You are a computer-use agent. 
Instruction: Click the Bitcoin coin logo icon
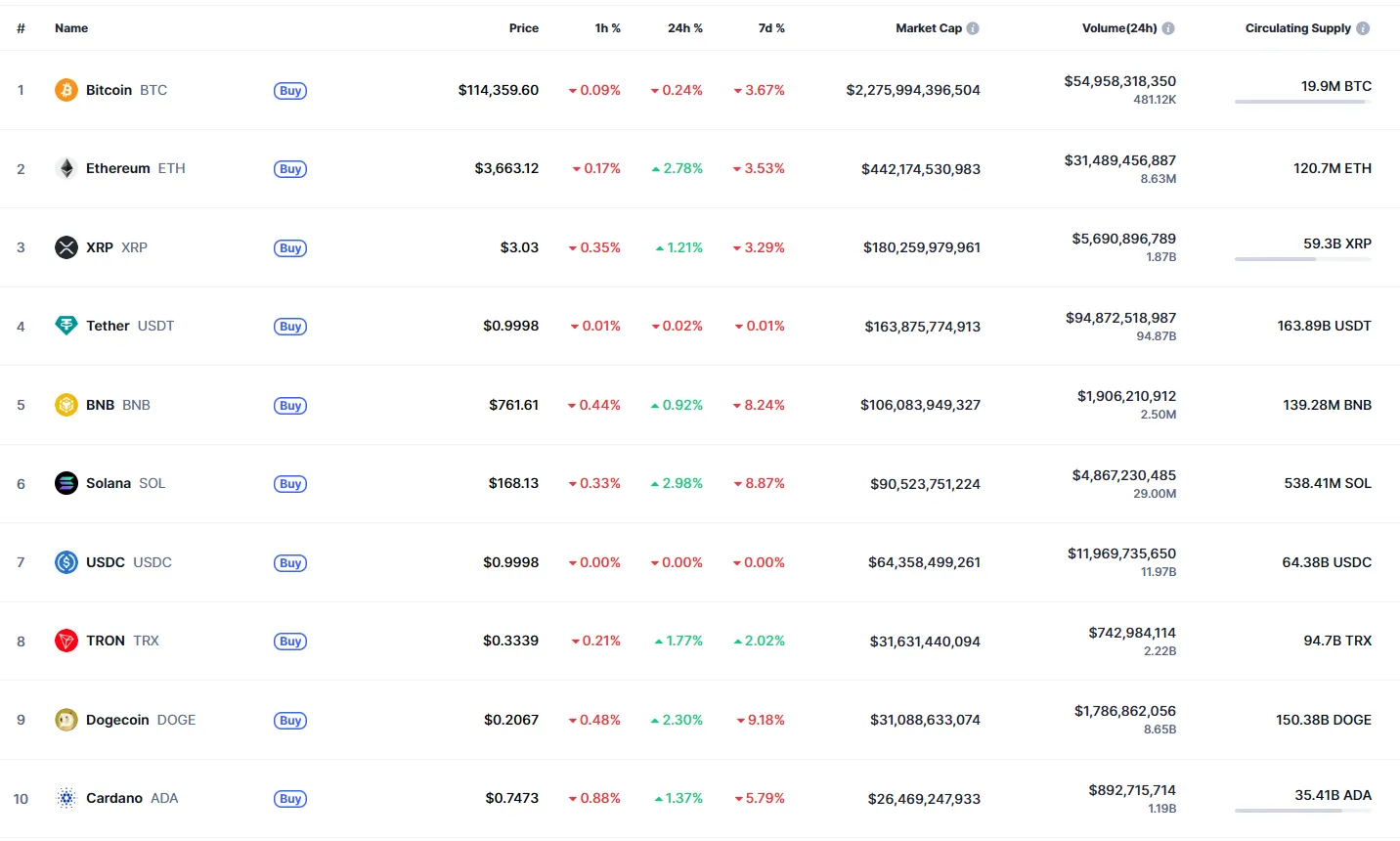(x=66, y=90)
